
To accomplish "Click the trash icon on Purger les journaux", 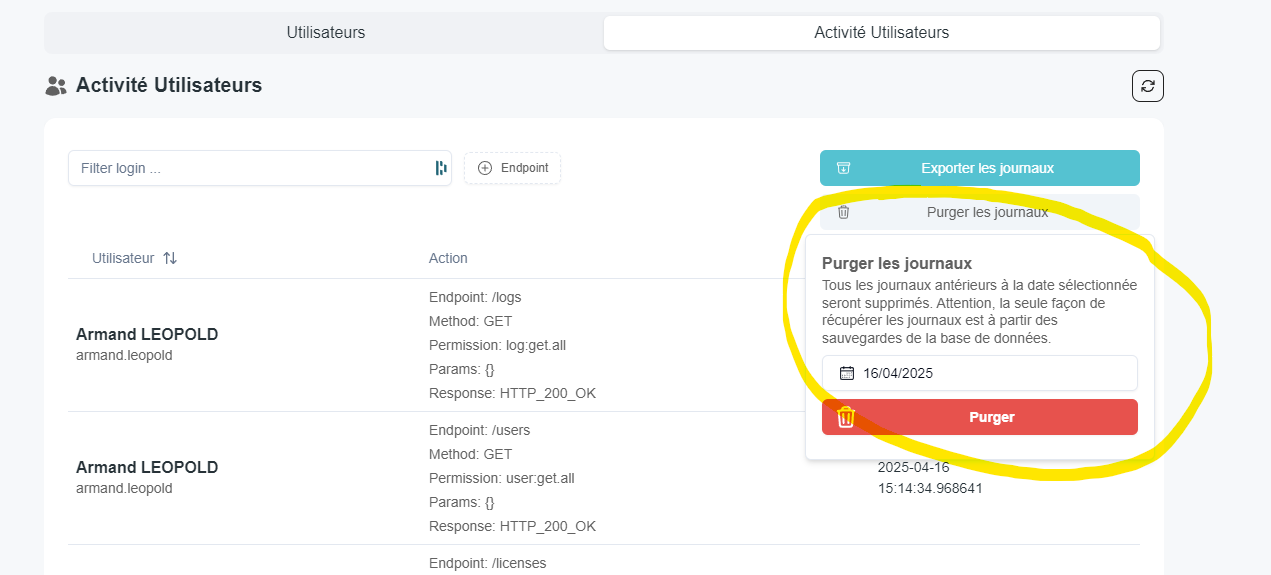I will [843, 212].
